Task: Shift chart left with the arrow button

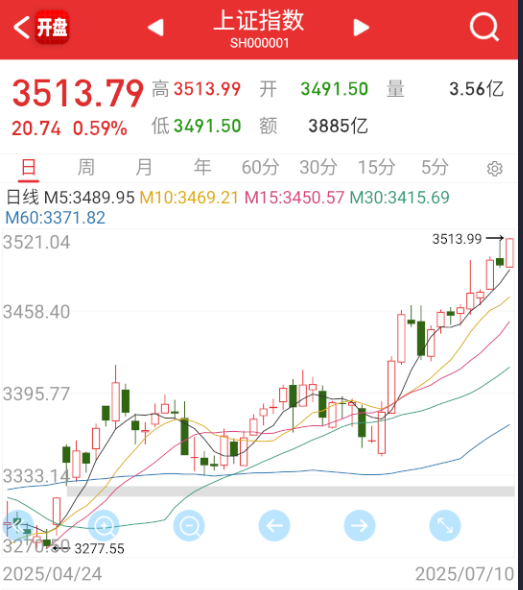Action: (274, 526)
